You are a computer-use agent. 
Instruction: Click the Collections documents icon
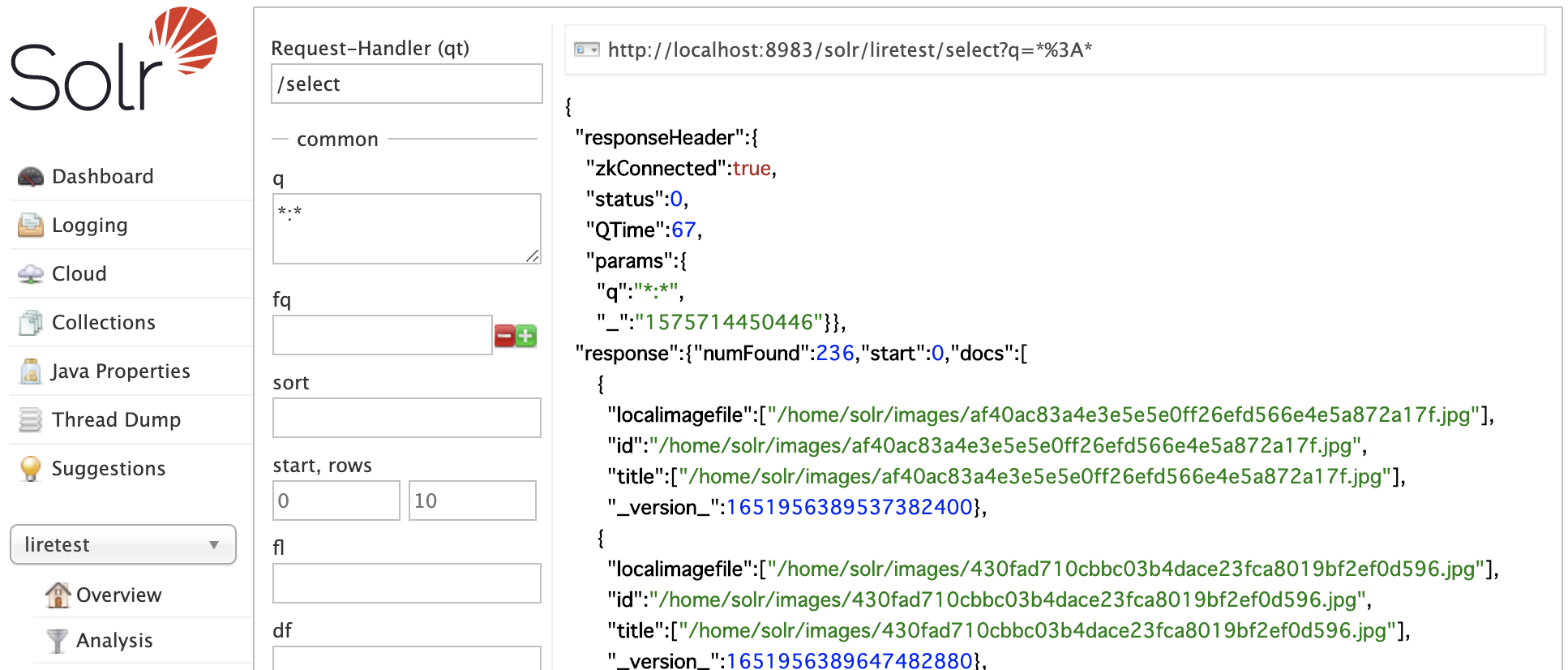(x=31, y=322)
